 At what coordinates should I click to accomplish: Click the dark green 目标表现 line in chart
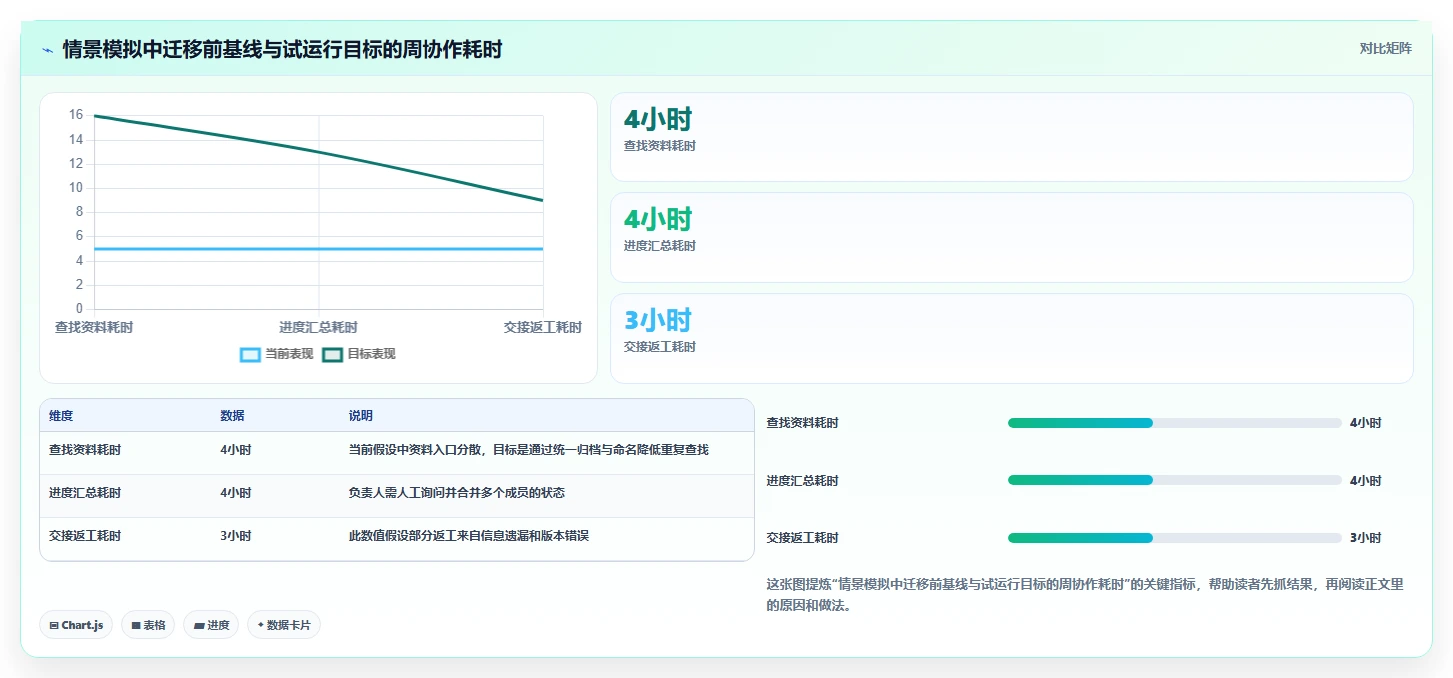click(x=319, y=152)
